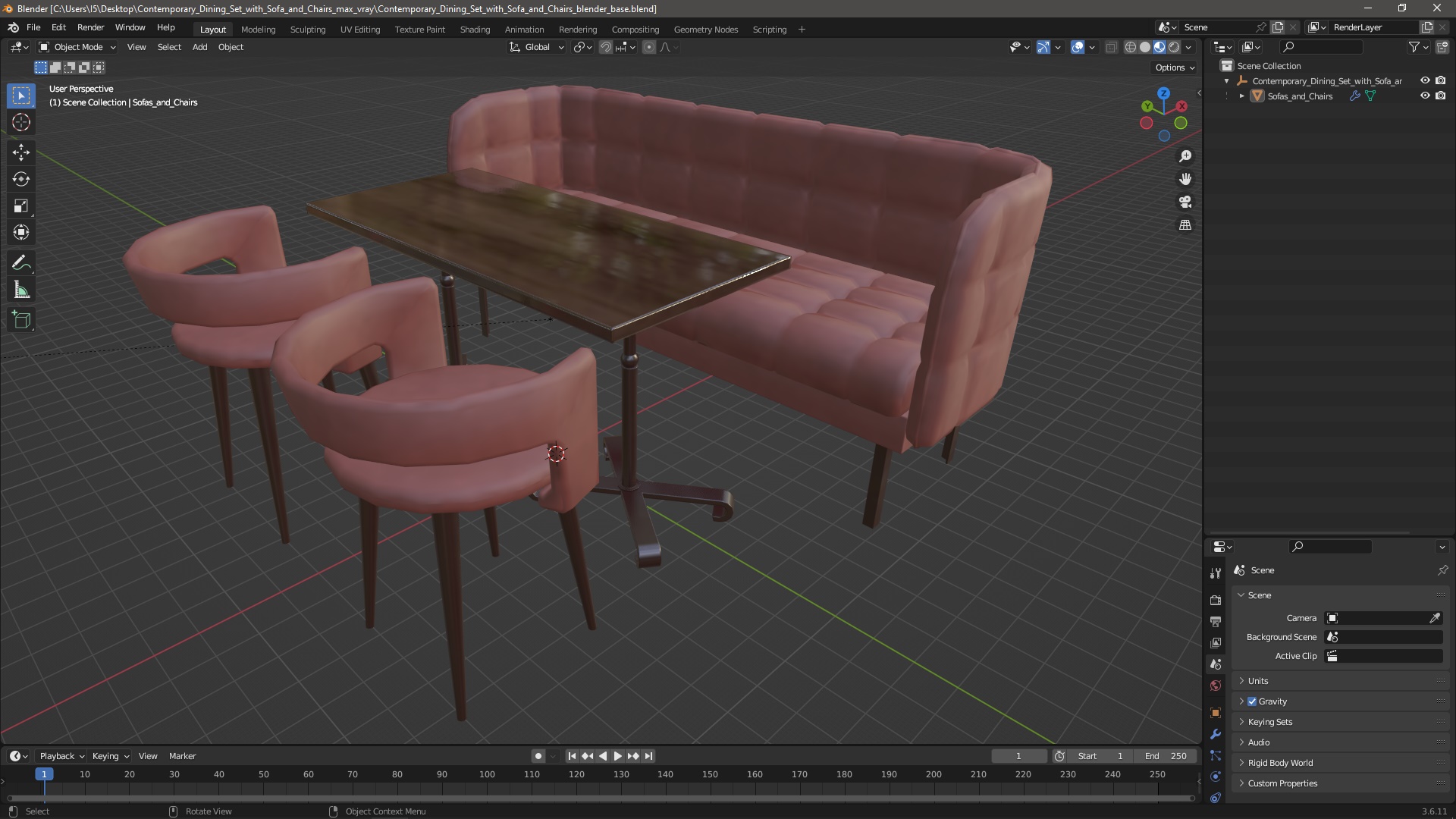The height and width of the screenshot is (819, 1456).
Task: Uncheck the Gravity checkbox
Action: [1252, 701]
